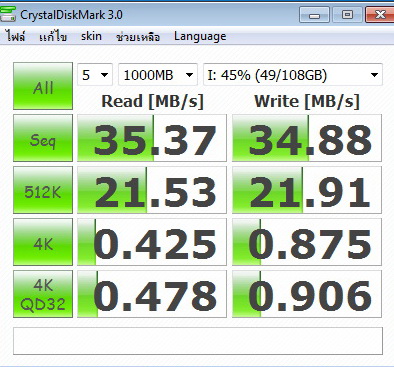Screen dimensions: 394x367
Task: Start the 4K benchmark test
Action: tap(43, 242)
